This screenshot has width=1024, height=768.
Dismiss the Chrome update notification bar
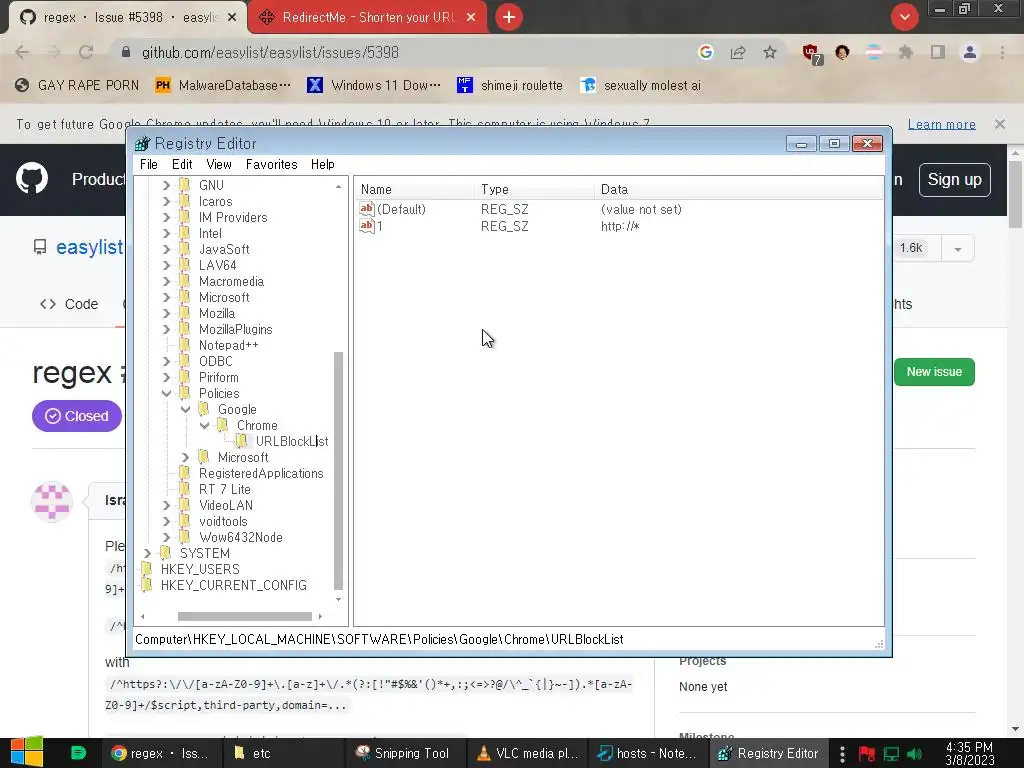tap(999, 123)
